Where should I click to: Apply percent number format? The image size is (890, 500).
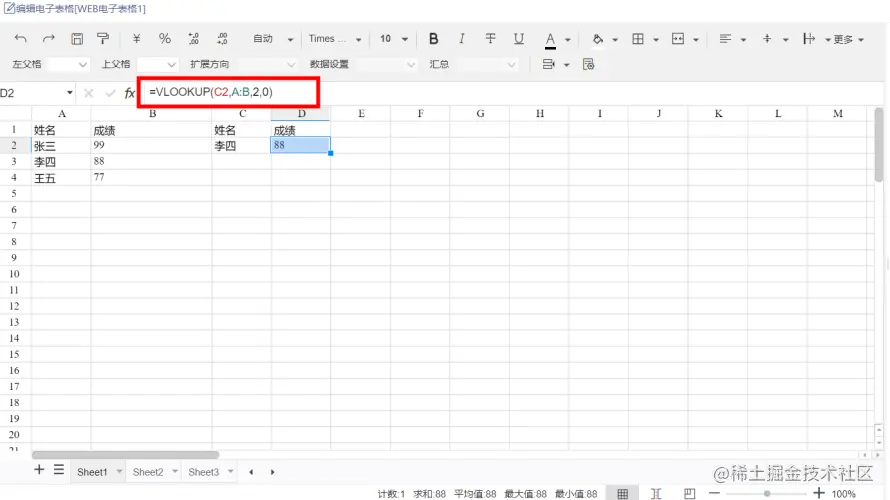[165, 39]
